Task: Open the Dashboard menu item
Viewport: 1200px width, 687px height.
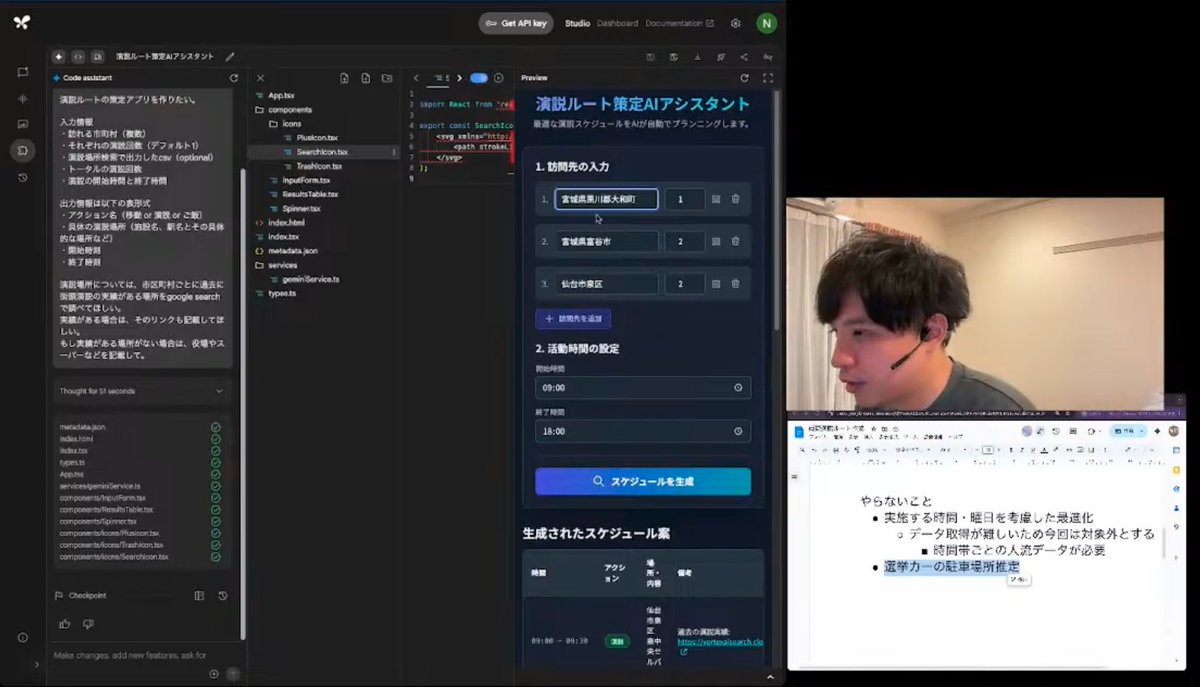Action: (x=617, y=23)
